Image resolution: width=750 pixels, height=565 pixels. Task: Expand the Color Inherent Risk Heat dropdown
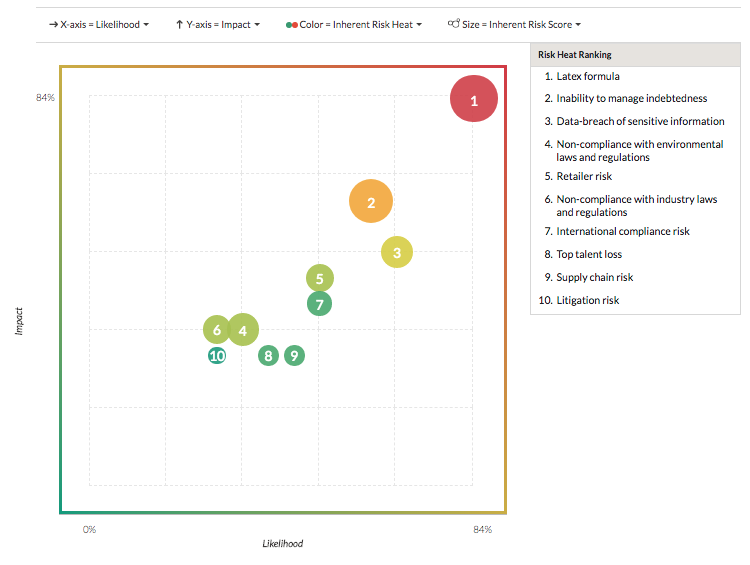coord(354,23)
